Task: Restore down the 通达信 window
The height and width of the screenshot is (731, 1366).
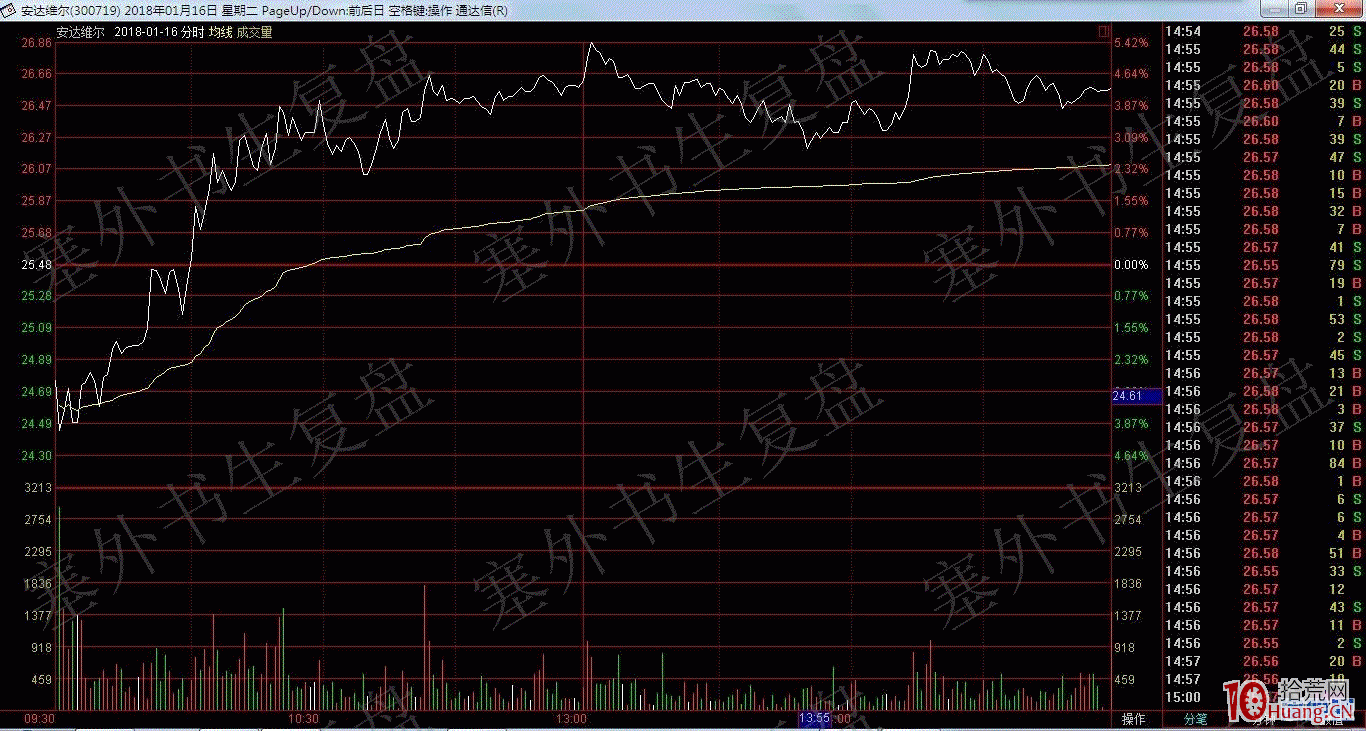Action: pos(1302,9)
